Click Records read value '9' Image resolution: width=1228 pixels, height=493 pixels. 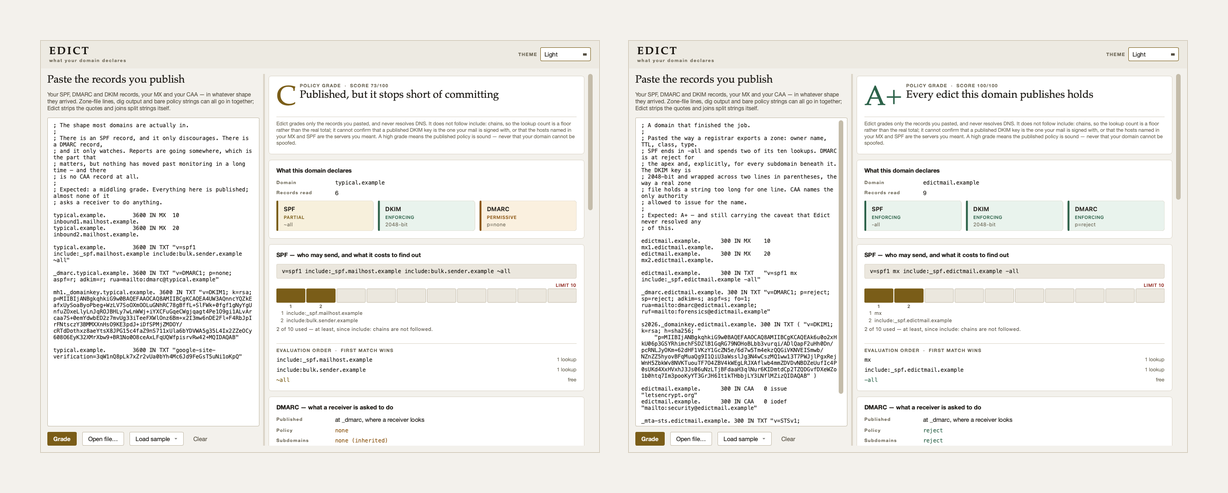click(x=925, y=191)
